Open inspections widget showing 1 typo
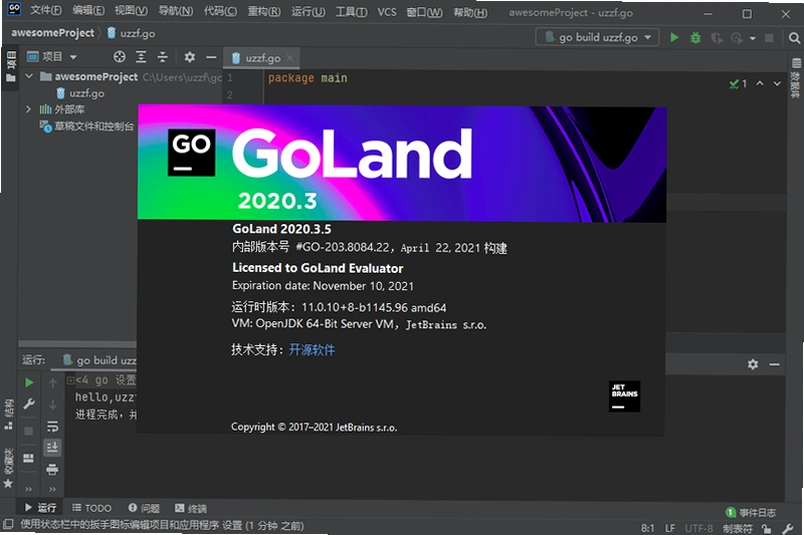This screenshot has width=804, height=535. tap(738, 83)
